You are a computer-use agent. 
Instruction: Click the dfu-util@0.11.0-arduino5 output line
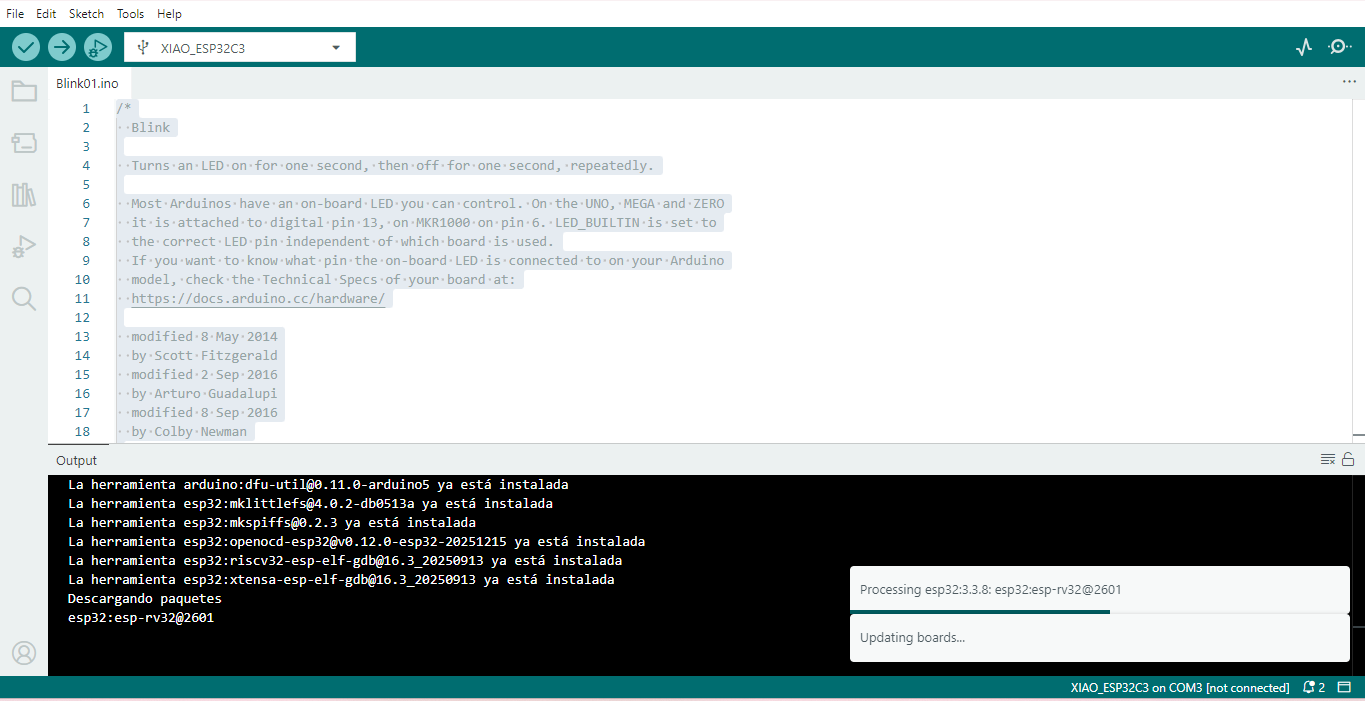[x=318, y=484]
